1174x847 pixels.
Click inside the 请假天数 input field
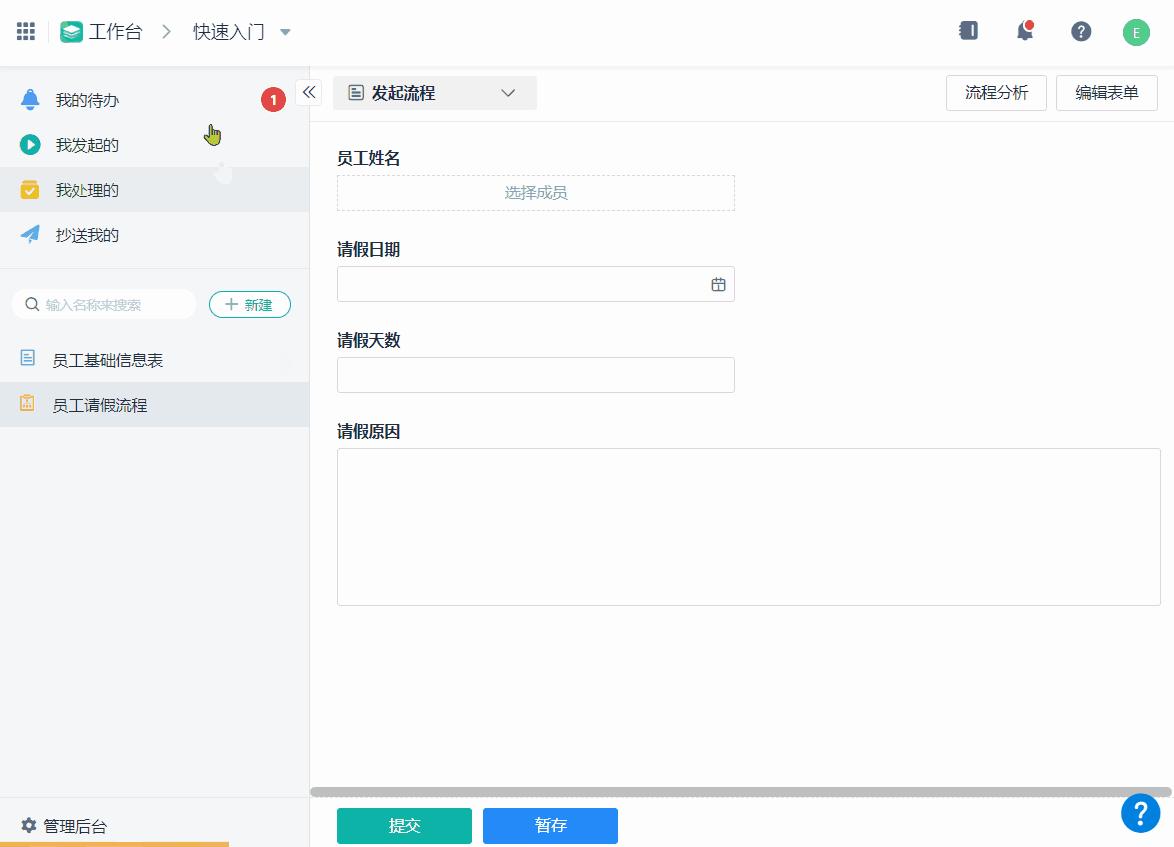535,374
